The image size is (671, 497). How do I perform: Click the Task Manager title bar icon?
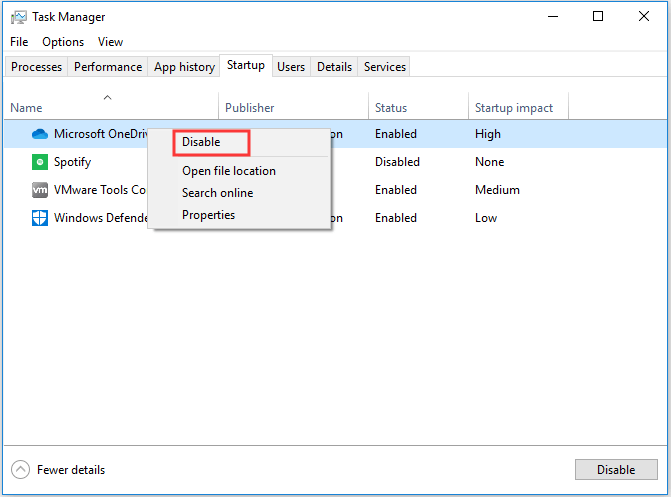(19, 17)
